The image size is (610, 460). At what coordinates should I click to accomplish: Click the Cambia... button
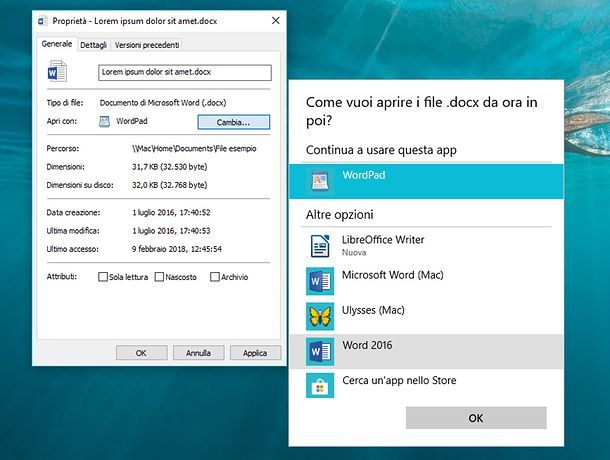tap(233, 122)
